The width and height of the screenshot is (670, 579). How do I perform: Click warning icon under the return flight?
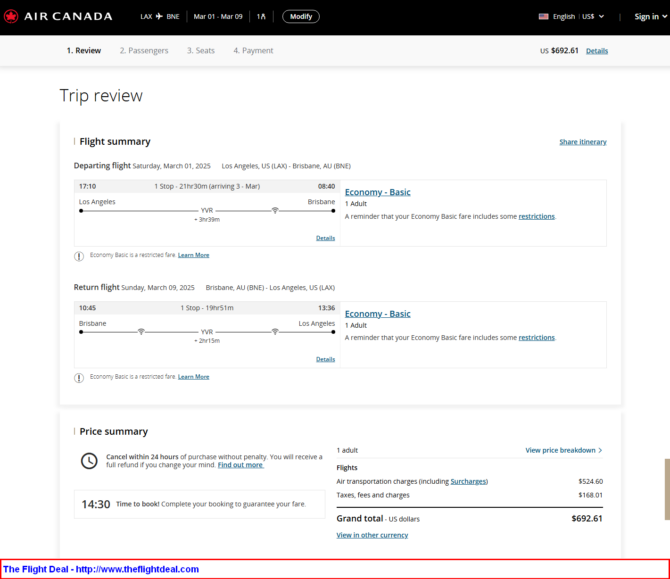(x=79, y=377)
